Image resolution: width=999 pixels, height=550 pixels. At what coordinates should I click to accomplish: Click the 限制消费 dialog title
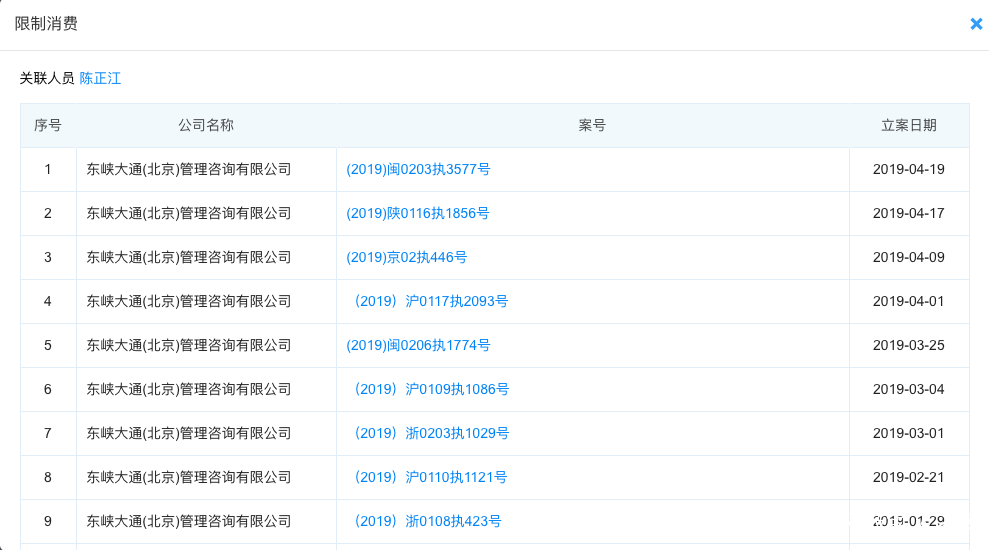pos(46,24)
